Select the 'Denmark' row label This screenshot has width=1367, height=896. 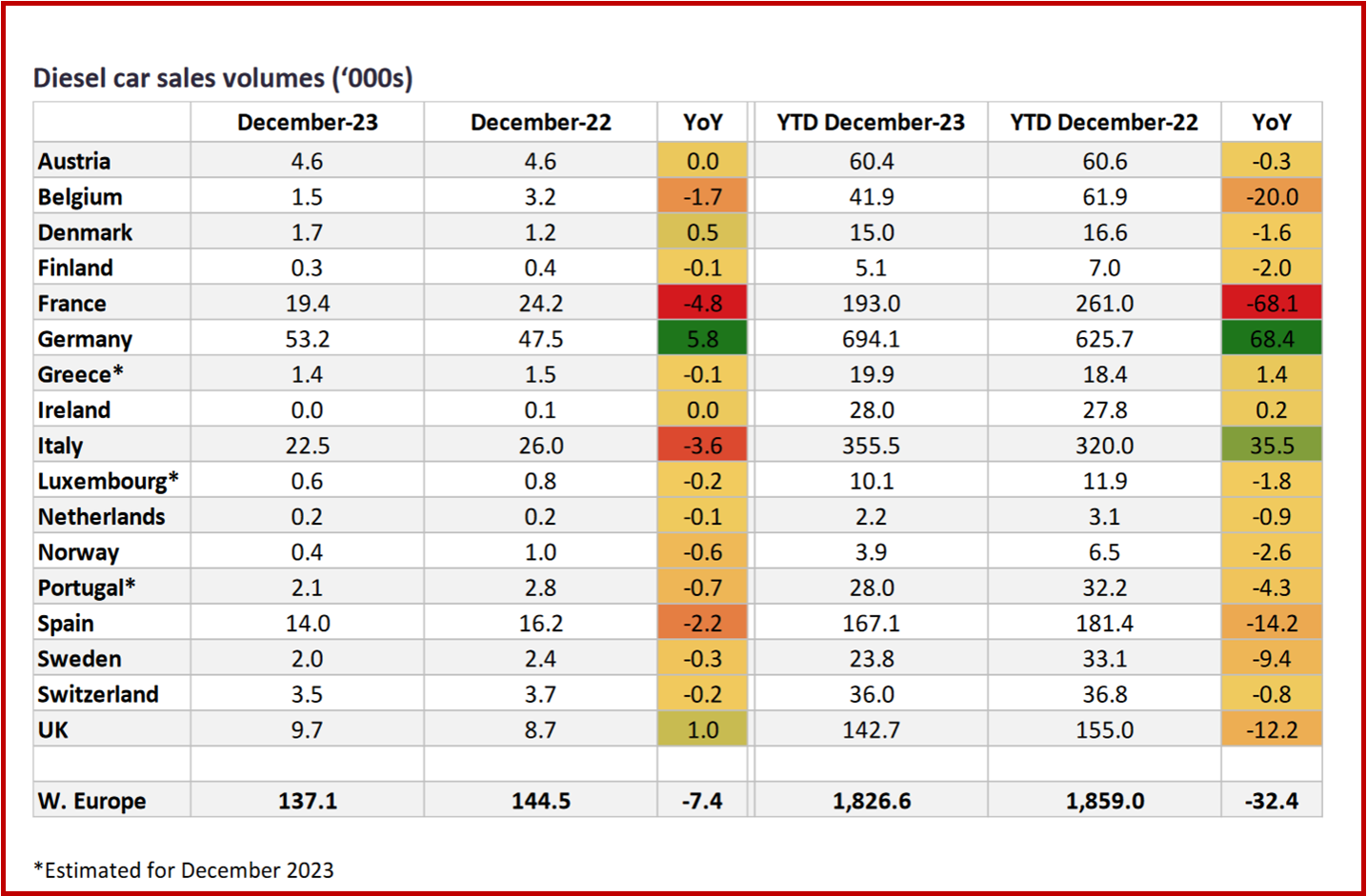85,232
